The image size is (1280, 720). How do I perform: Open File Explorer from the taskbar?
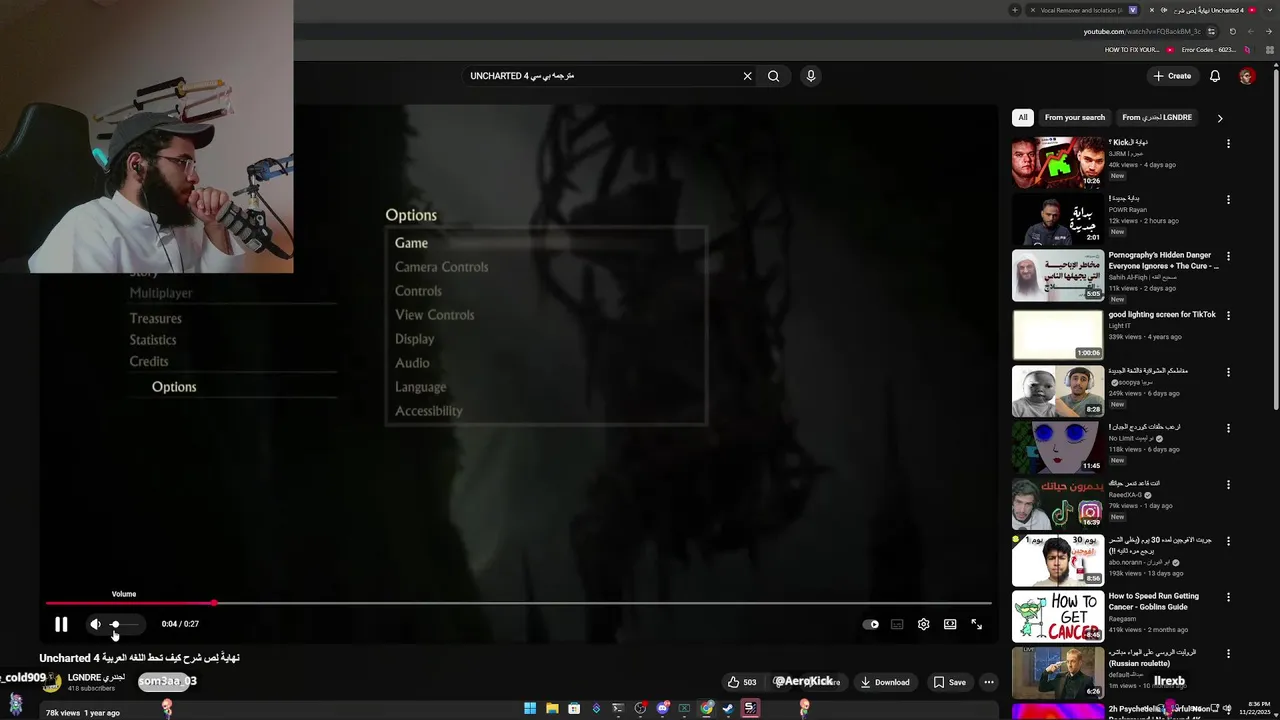(552, 708)
